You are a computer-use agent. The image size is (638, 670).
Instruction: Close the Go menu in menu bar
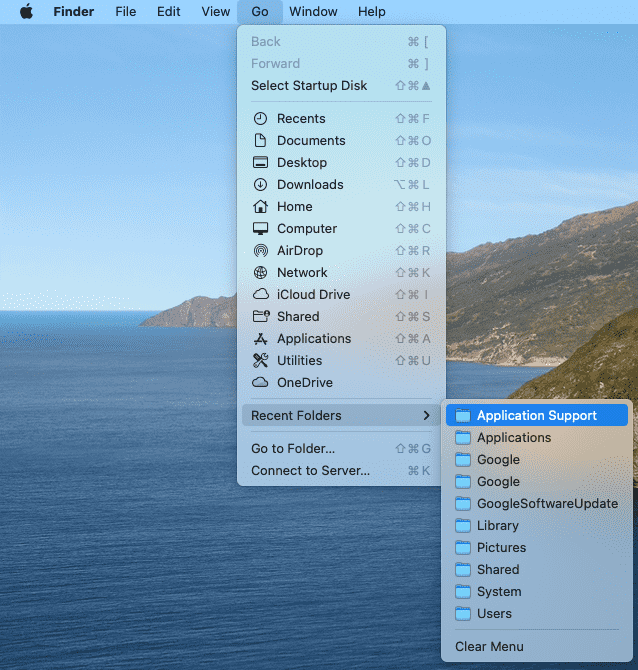pos(260,12)
